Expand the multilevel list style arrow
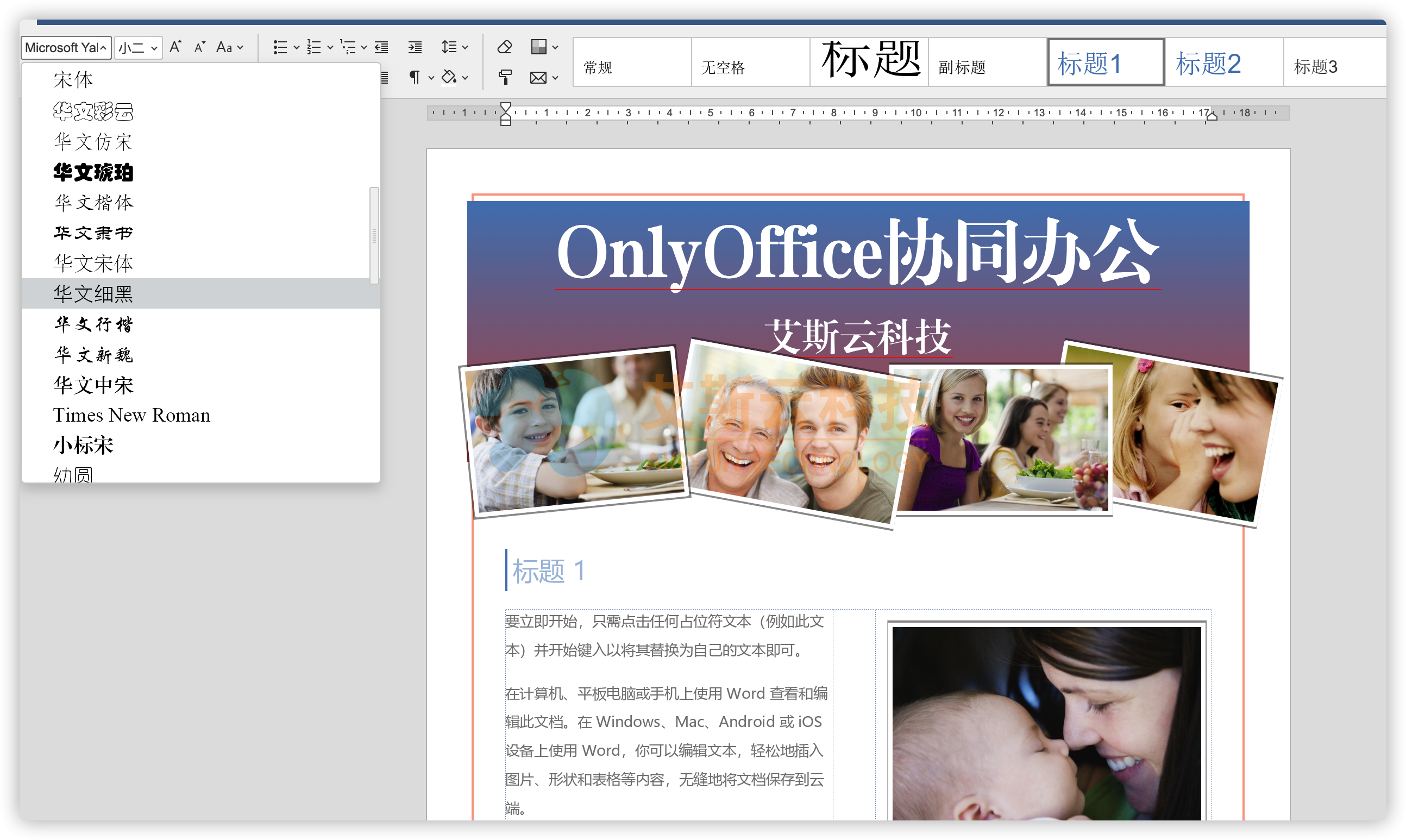The width and height of the screenshot is (1406, 840). 364,48
